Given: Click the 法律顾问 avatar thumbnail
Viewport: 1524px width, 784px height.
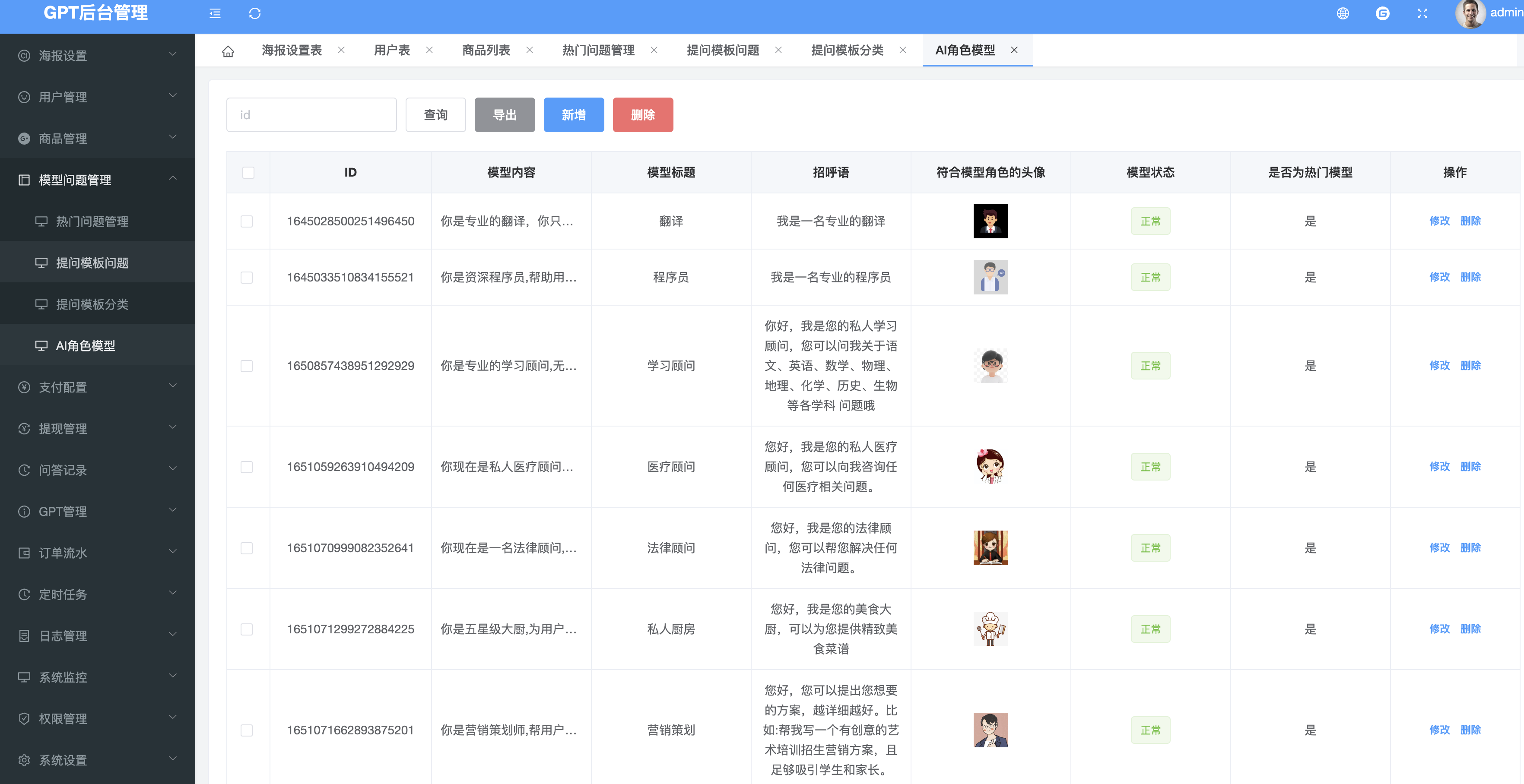Looking at the screenshot, I should (x=991, y=547).
